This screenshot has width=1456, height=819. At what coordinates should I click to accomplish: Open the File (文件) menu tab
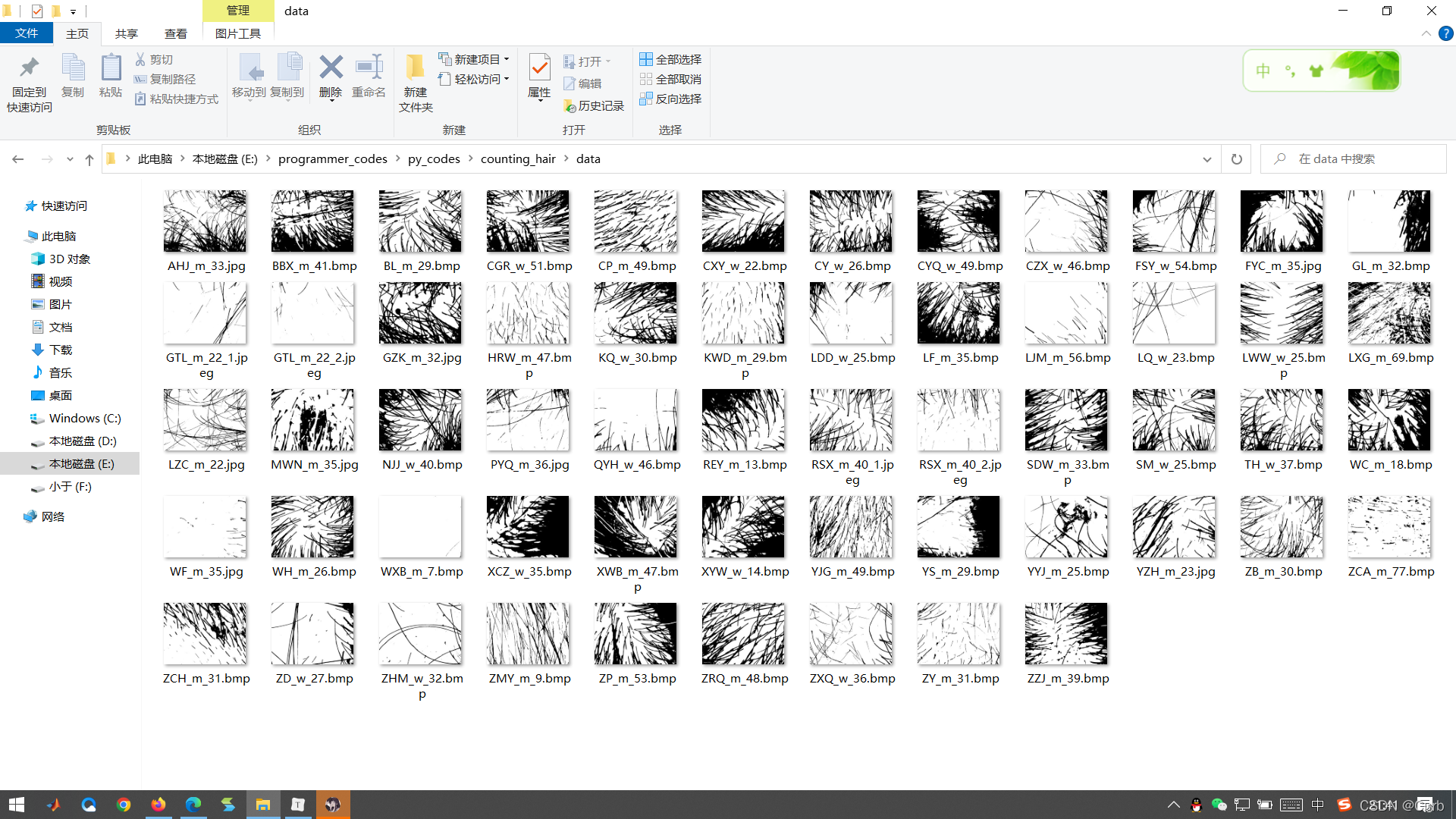click(26, 33)
